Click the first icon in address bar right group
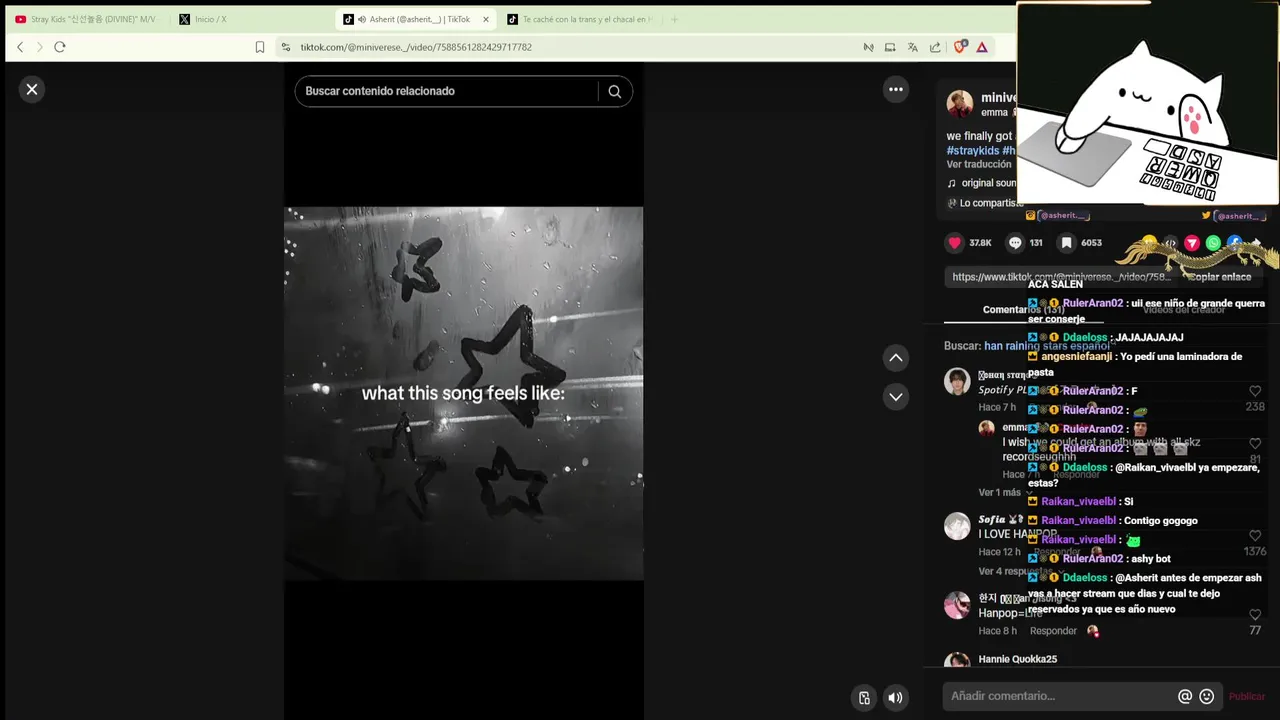 click(x=868, y=47)
